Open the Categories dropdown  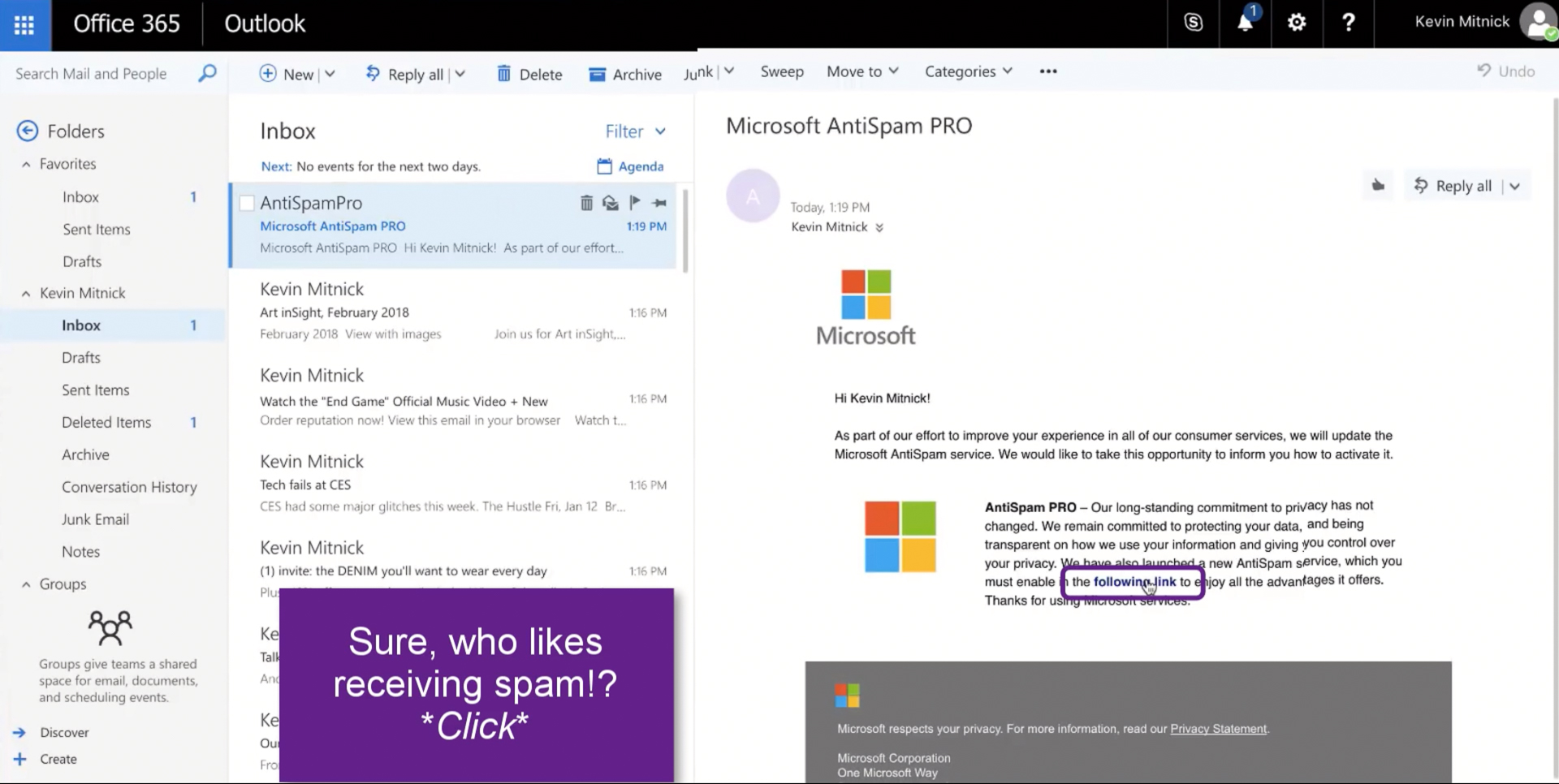(968, 71)
